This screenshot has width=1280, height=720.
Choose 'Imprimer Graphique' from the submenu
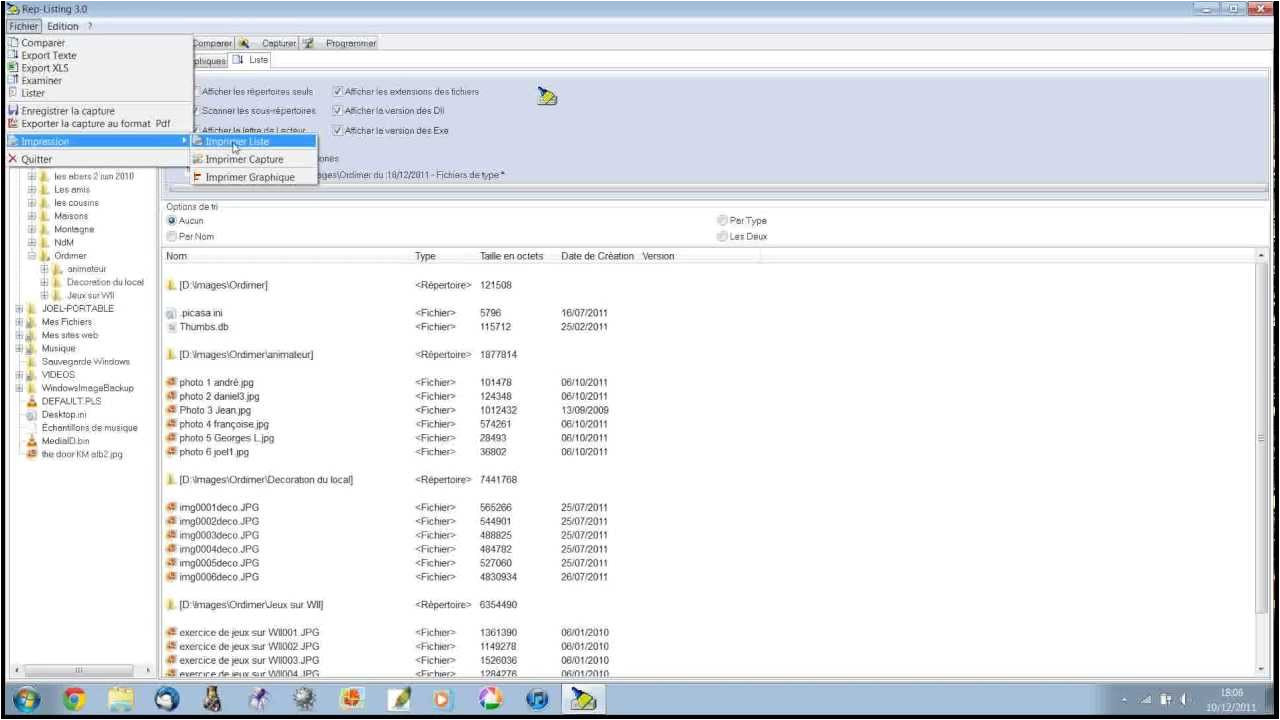tap(254, 178)
